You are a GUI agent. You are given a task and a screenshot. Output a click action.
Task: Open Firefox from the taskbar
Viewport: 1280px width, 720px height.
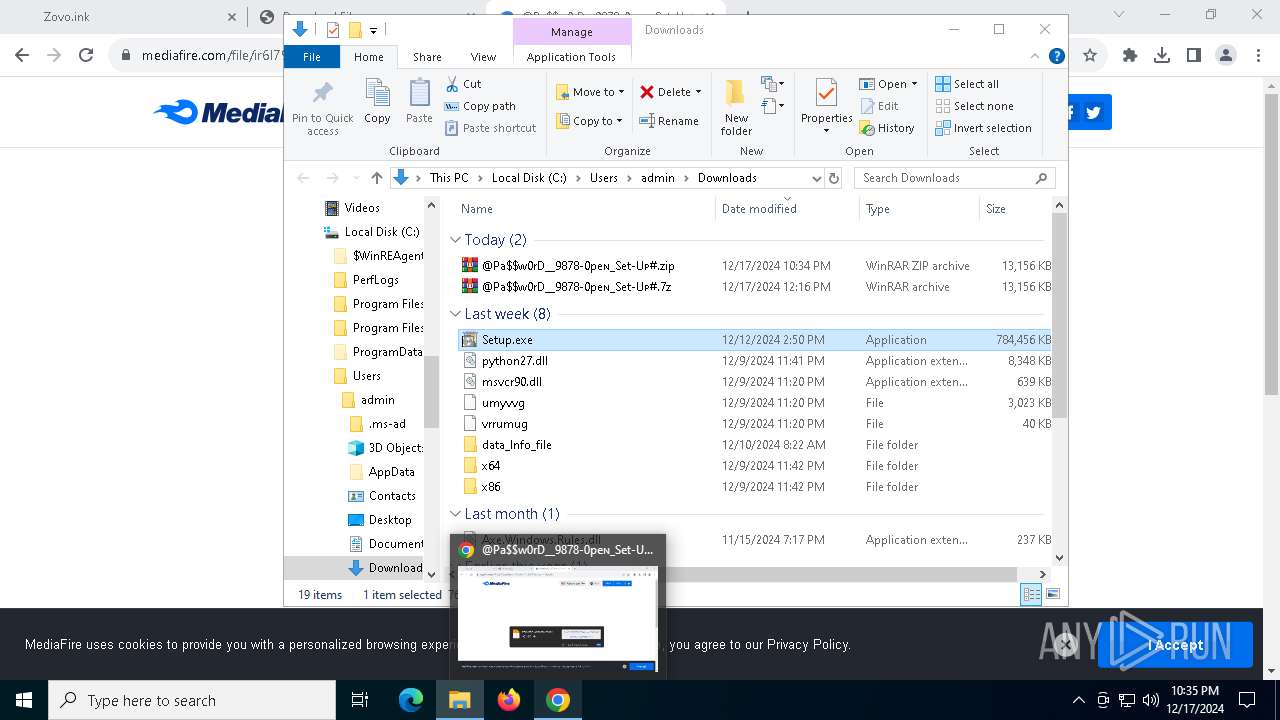tap(509, 700)
